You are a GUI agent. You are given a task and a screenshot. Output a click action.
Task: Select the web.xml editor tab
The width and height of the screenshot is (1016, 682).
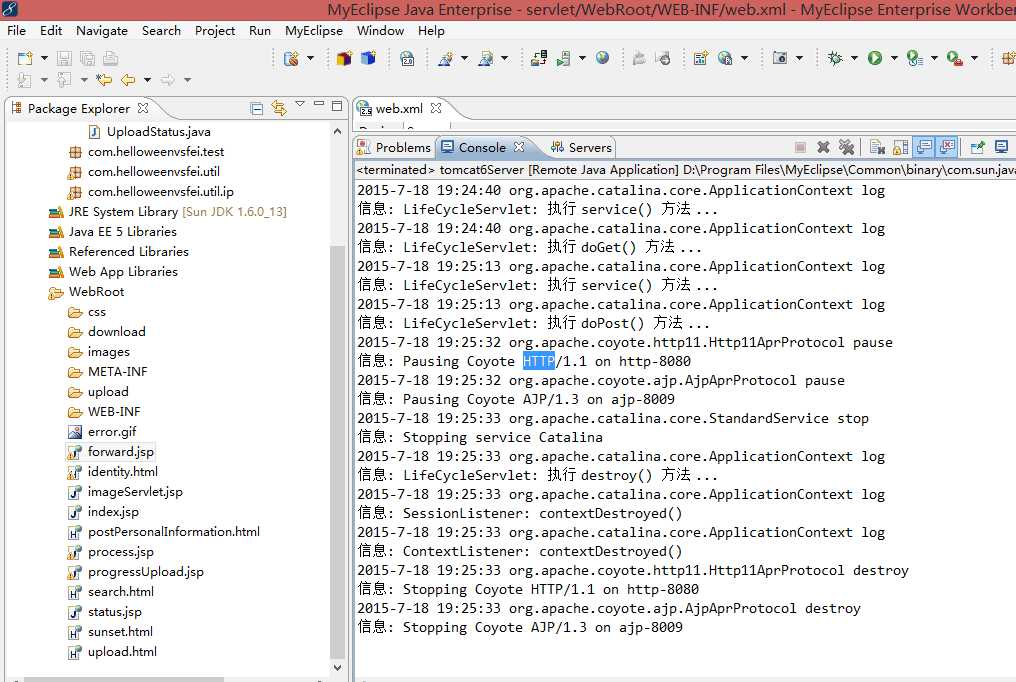pyautogui.click(x=399, y=109)
